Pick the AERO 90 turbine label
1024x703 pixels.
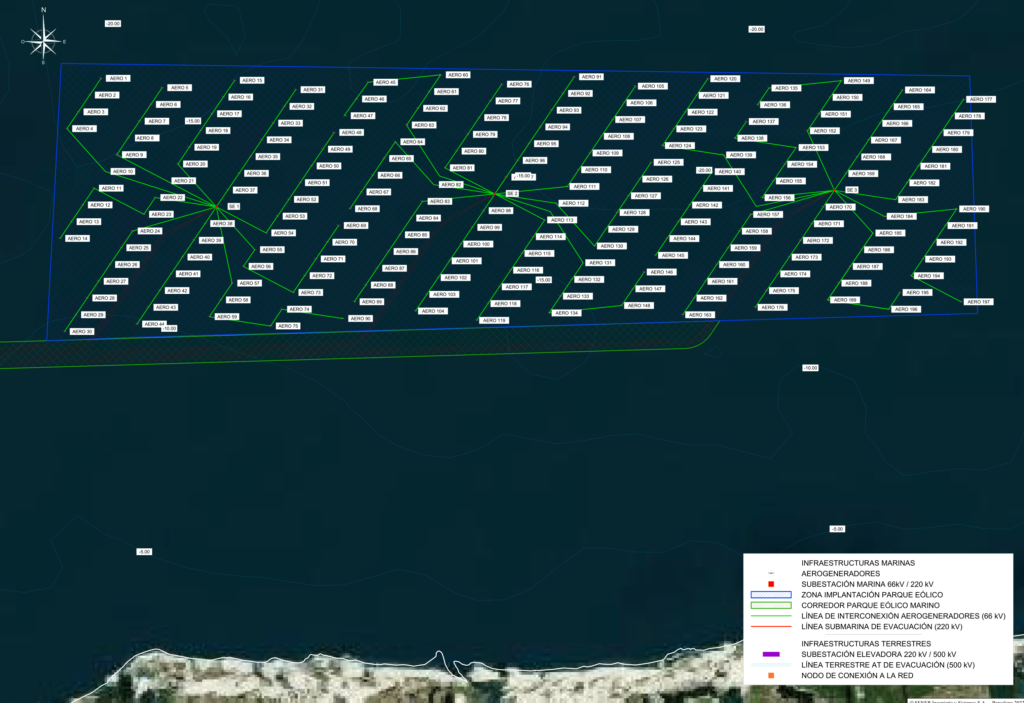pos(360,318)
